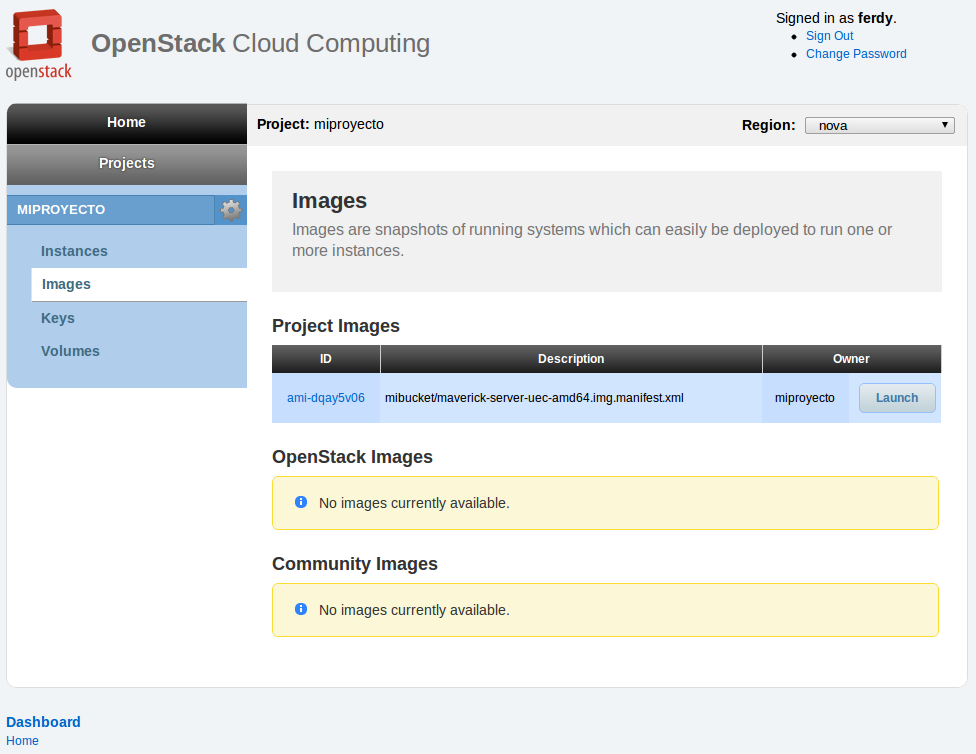The height and width of the screenshot is (754, 976).
Task: Open Keys in the sidebar
Action: [58, 318]
